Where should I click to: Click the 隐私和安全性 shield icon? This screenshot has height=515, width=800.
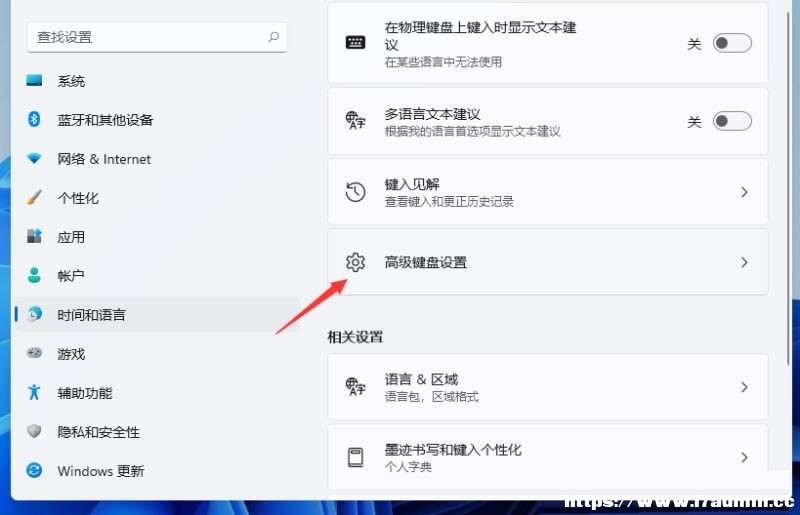click(34, 431)
